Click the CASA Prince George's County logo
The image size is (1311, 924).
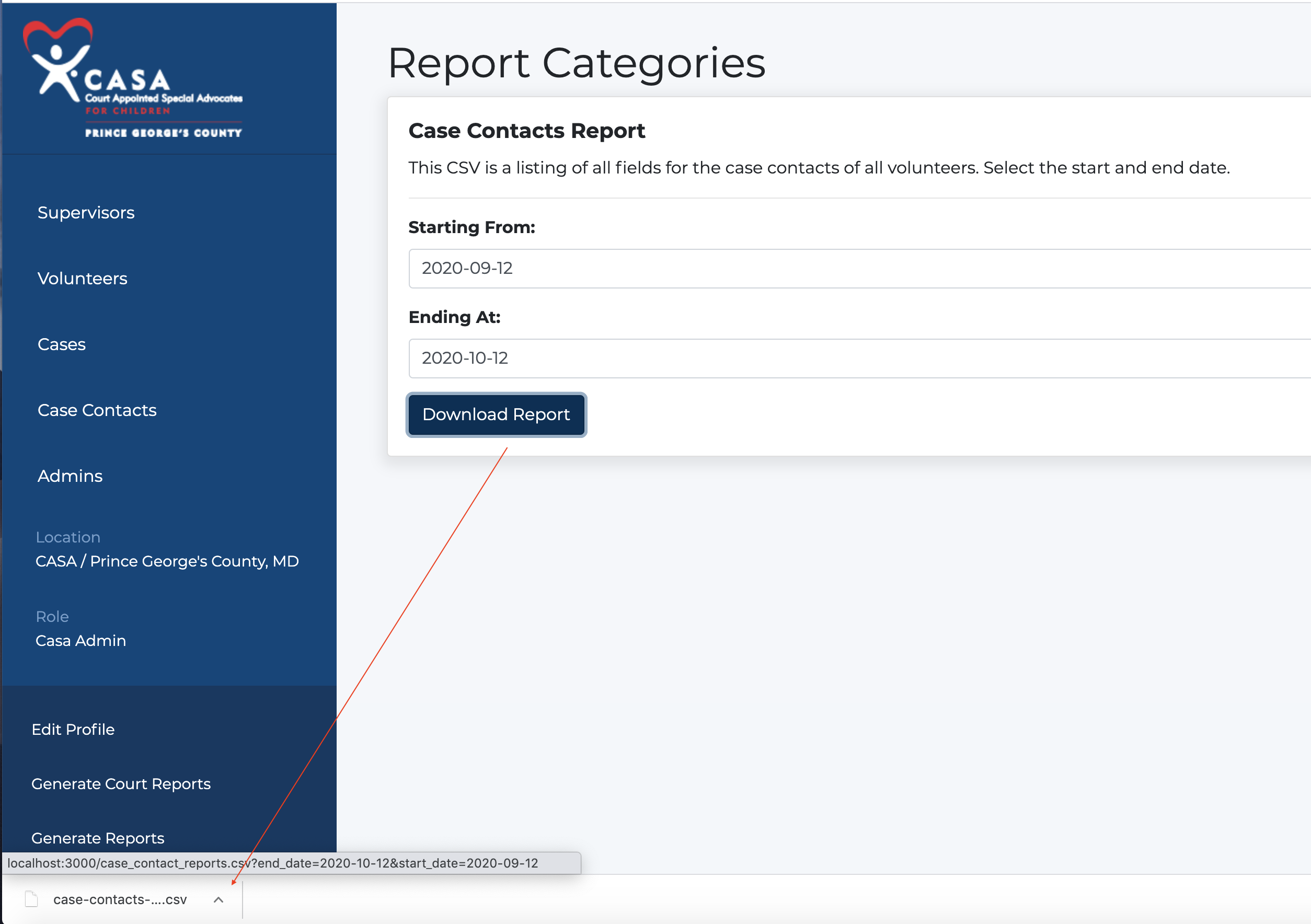132,78
